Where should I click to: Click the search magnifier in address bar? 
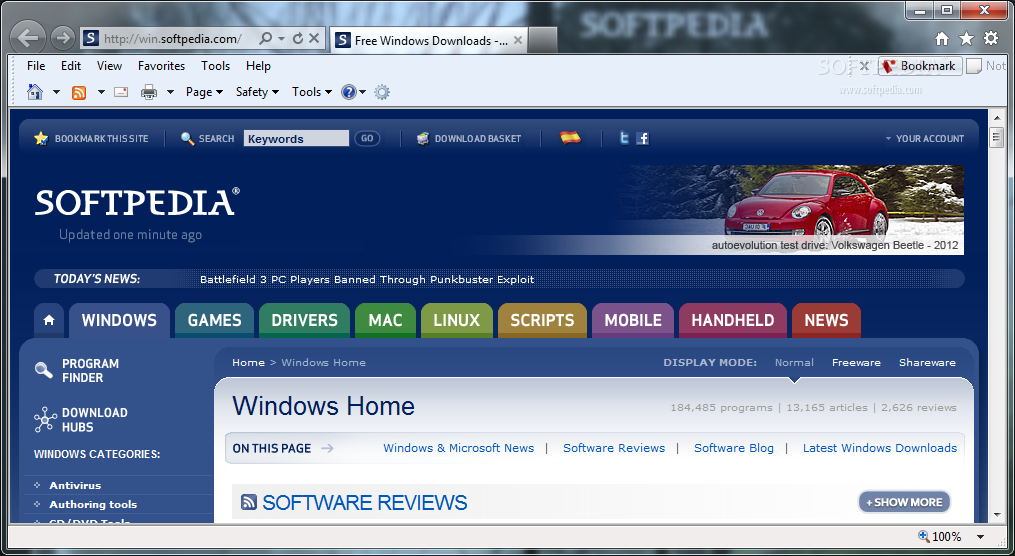[x=265, y=38]
